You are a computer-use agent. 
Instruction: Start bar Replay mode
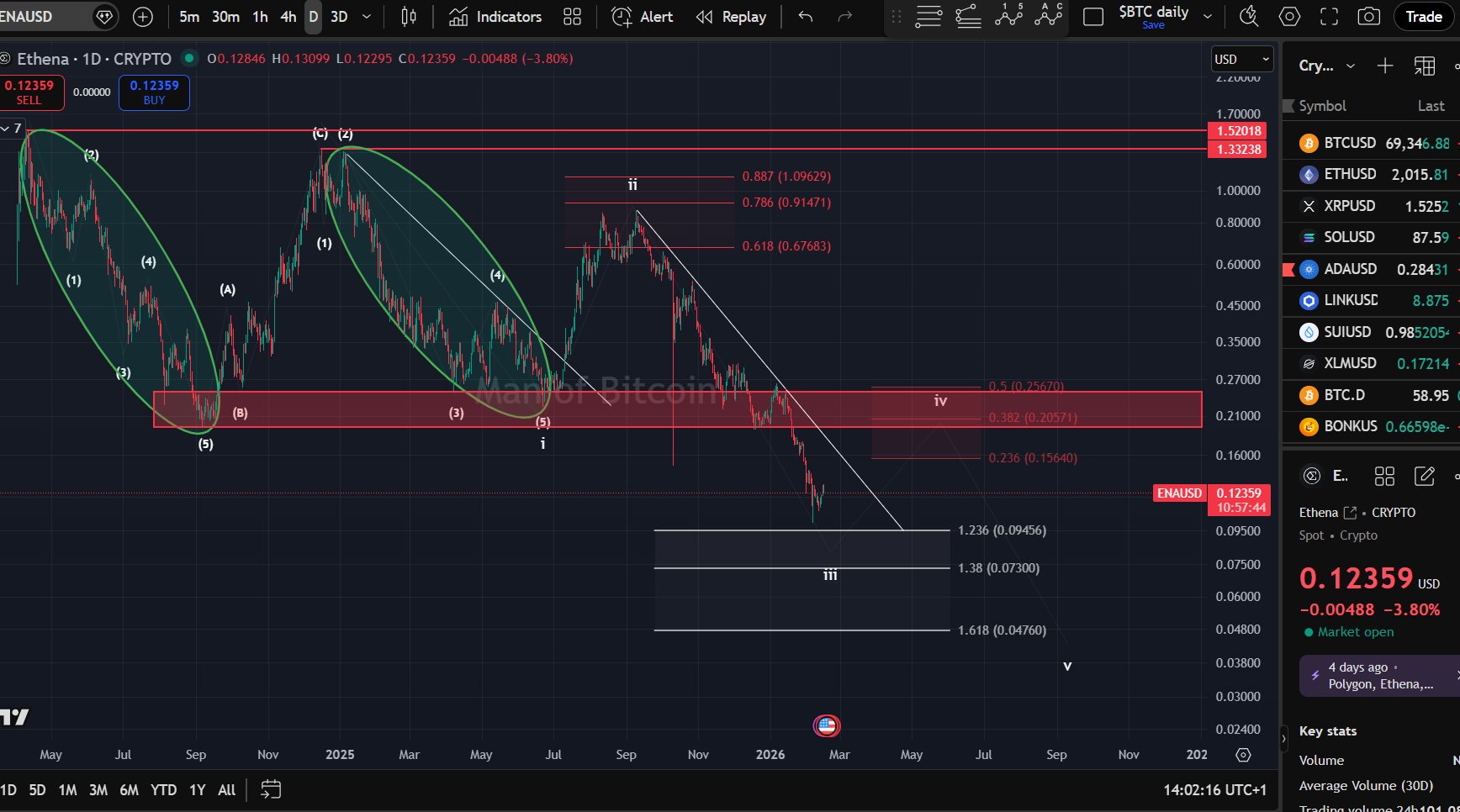click(732, 17)
